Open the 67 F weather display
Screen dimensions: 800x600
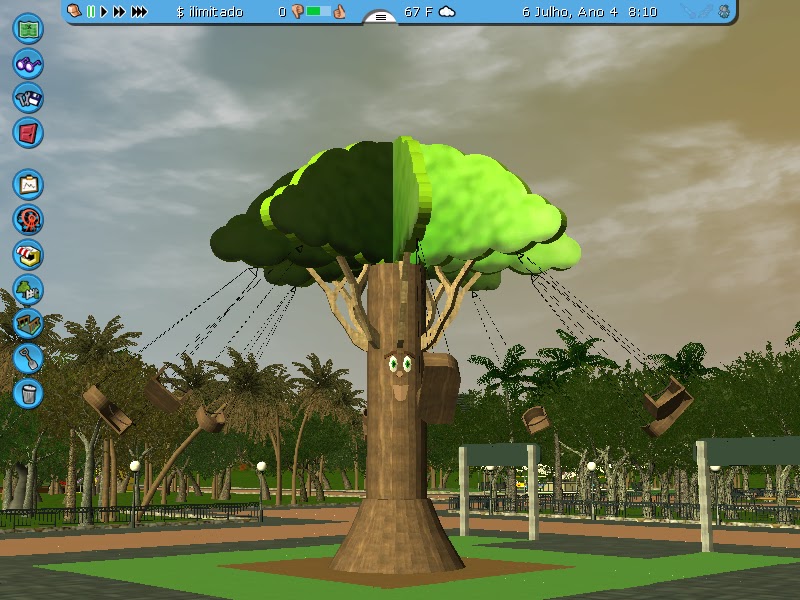tap(420, 12)
